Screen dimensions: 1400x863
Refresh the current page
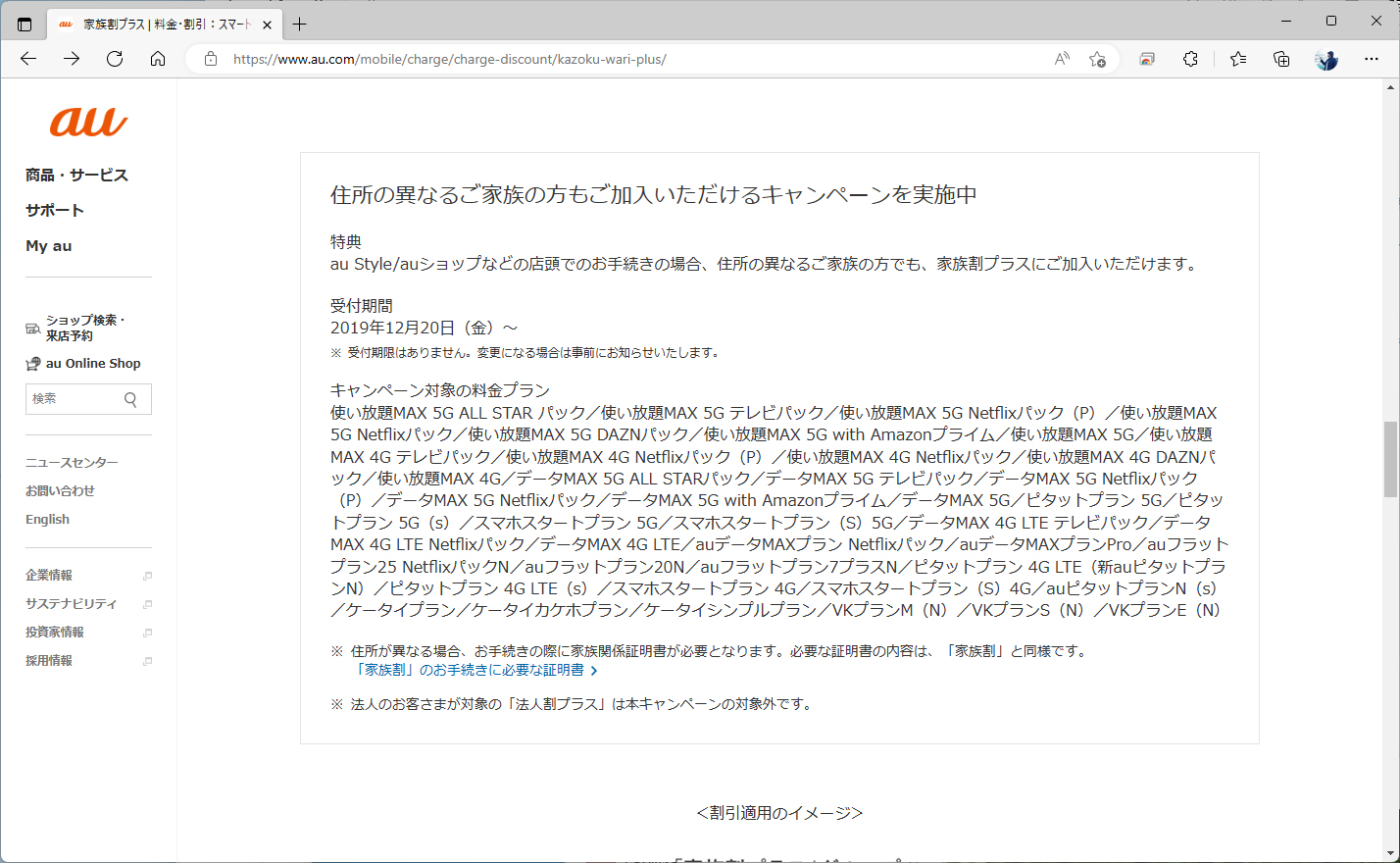(114, 58)
